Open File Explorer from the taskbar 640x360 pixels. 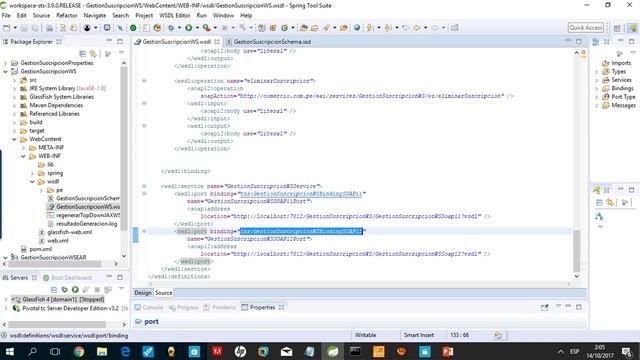point(102,351)
